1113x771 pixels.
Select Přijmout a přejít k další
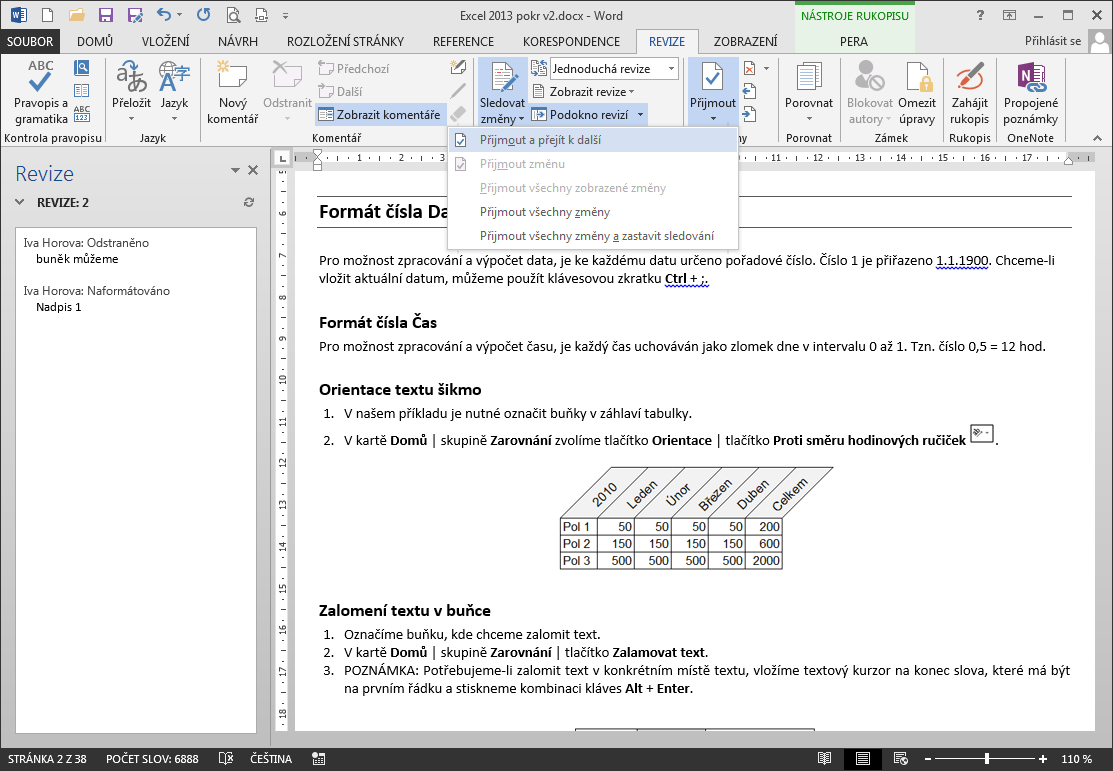(593, 140)
